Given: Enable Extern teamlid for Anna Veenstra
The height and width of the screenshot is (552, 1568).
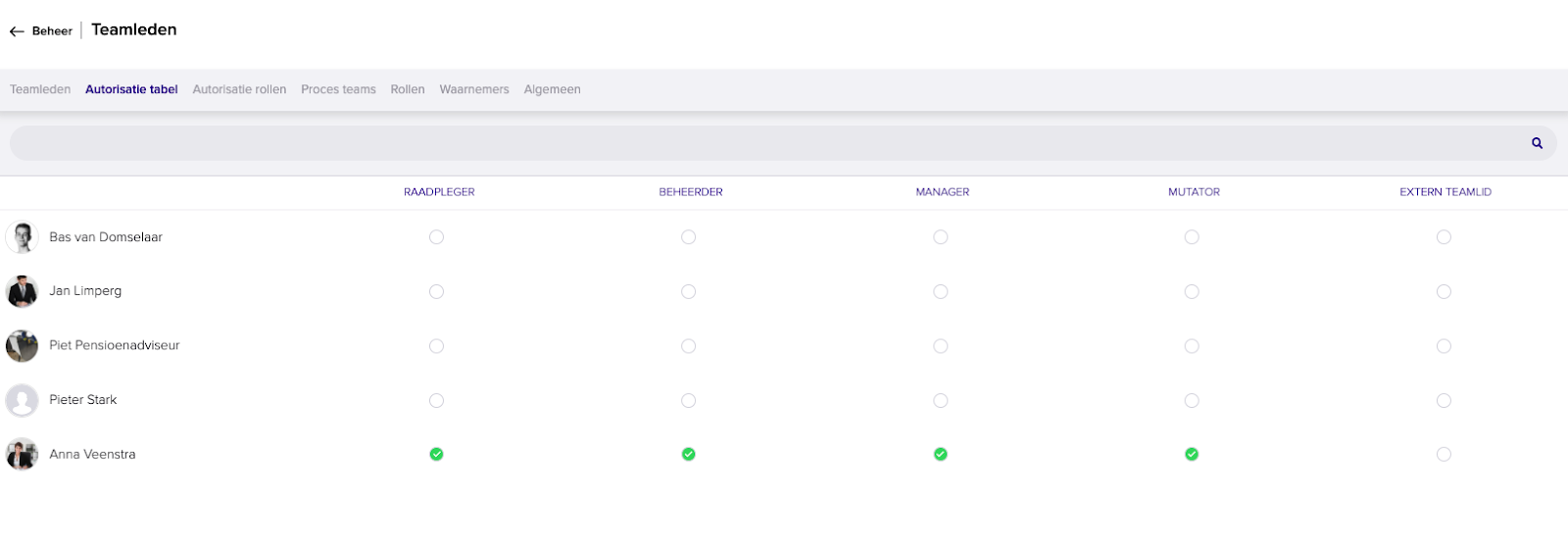Looking at the screenshot, I should (x=1444, y=454).
